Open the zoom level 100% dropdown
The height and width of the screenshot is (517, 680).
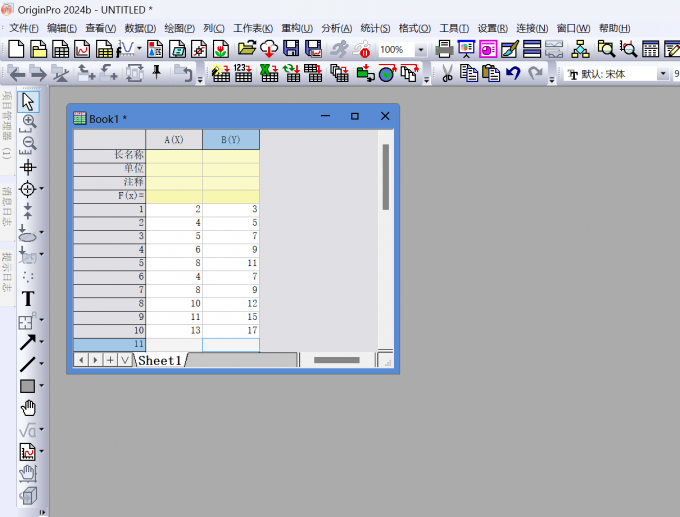click(420, 50)
